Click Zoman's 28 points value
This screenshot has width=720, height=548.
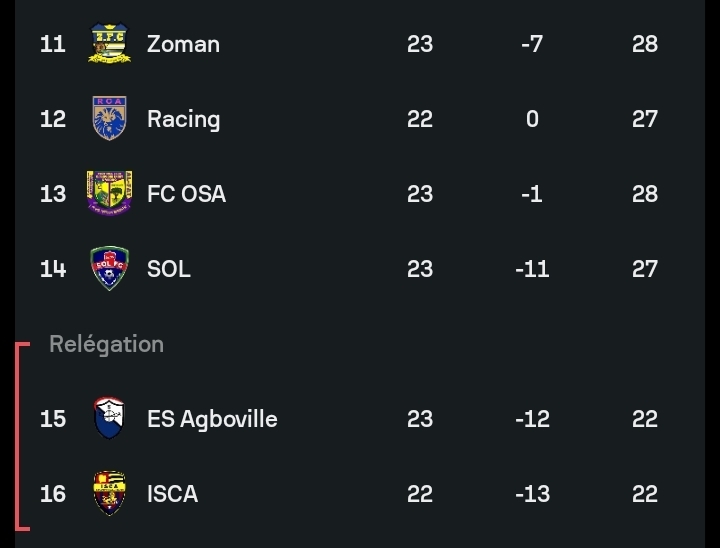pyautogui.click(x=645, y=44)
